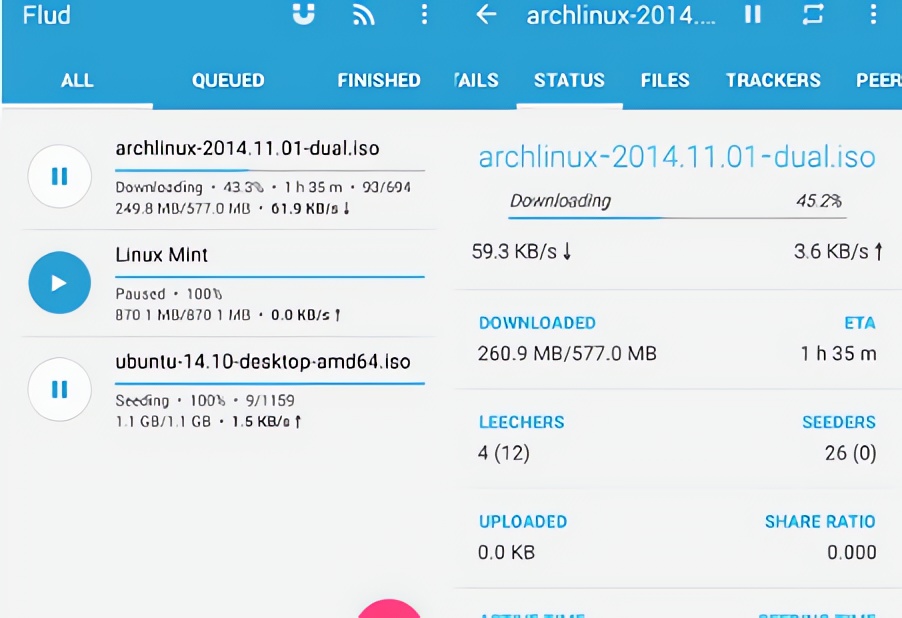Toggle sequential download loop icon

tap(813, 15)
